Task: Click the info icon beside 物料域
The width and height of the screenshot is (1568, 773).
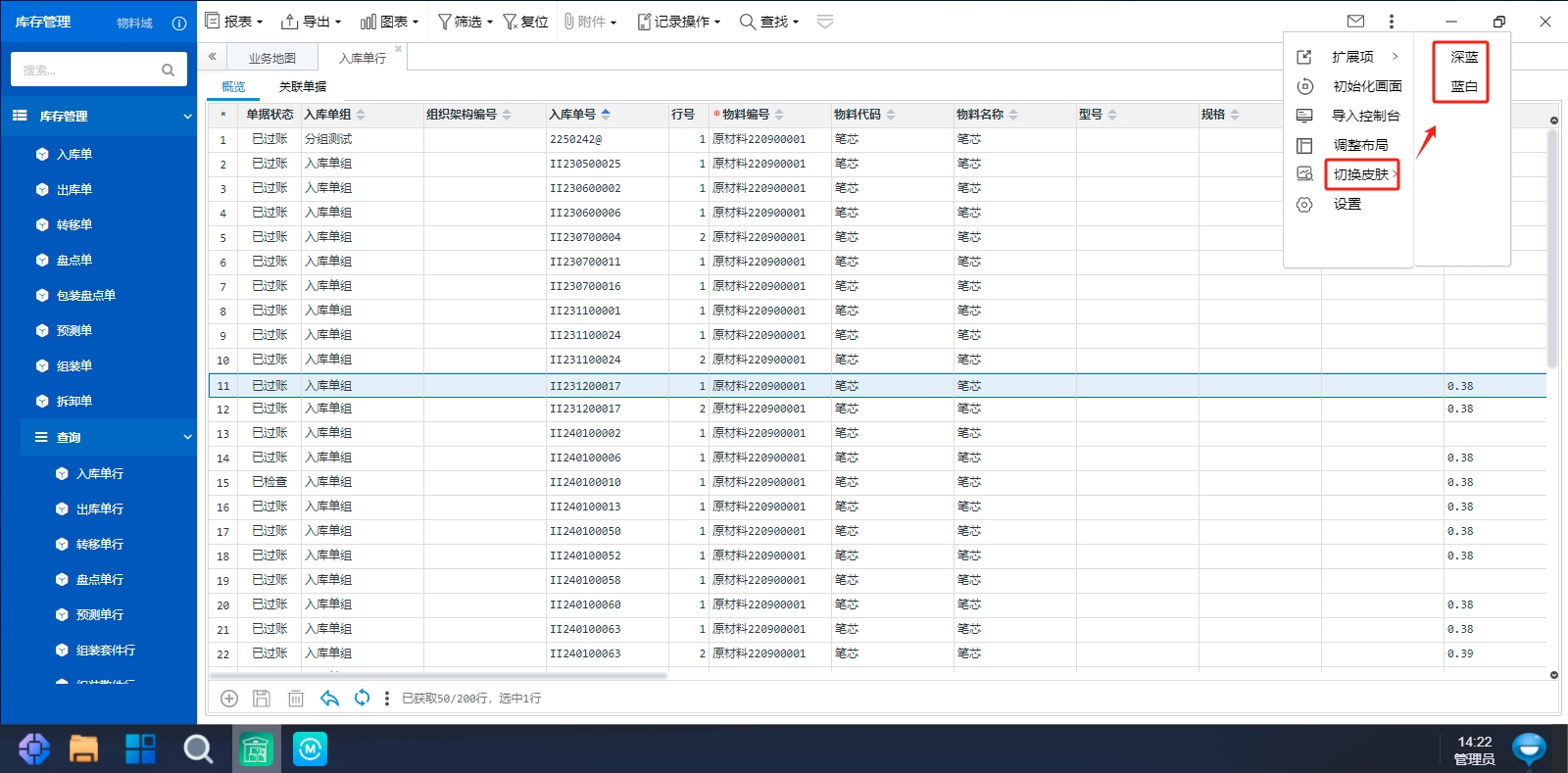Action: point(178,24)
